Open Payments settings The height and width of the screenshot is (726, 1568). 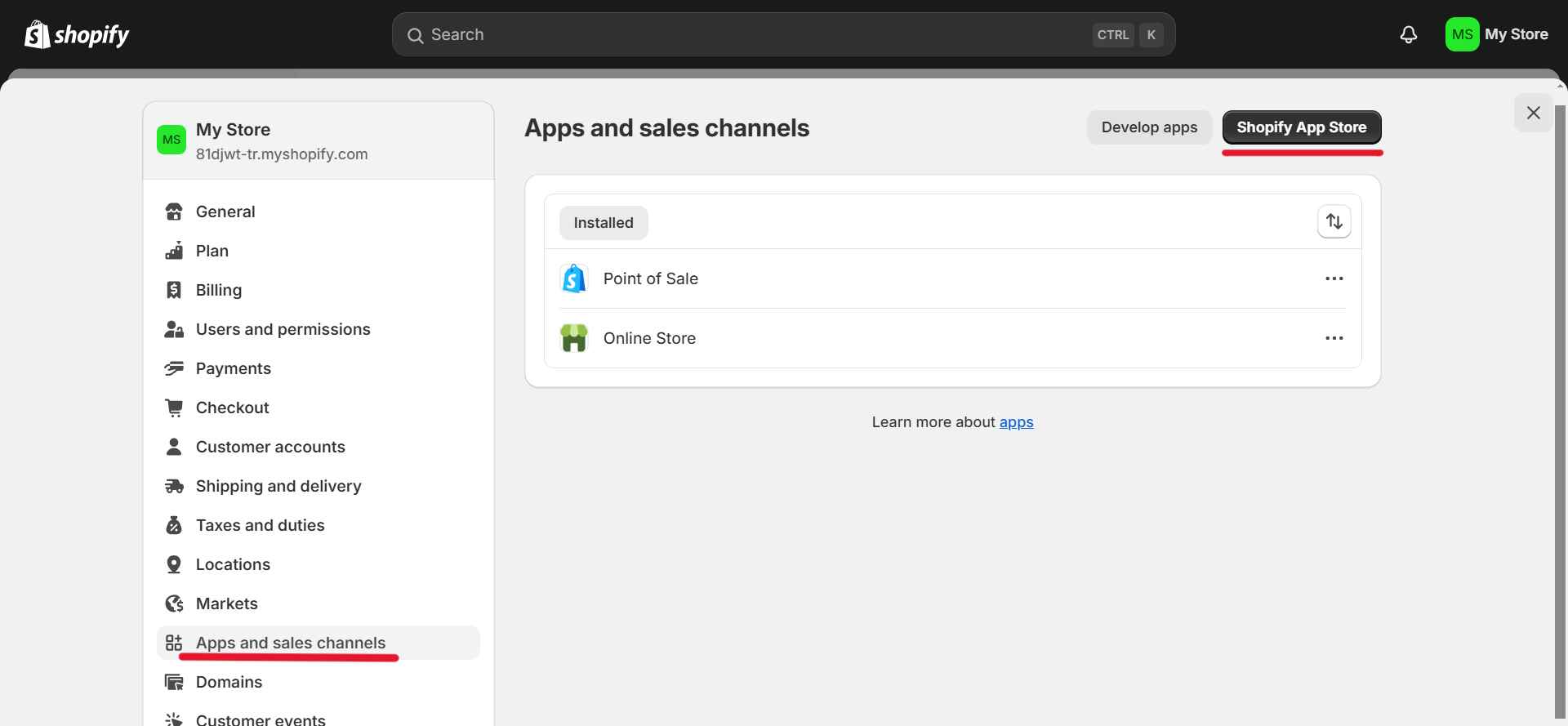233,368
